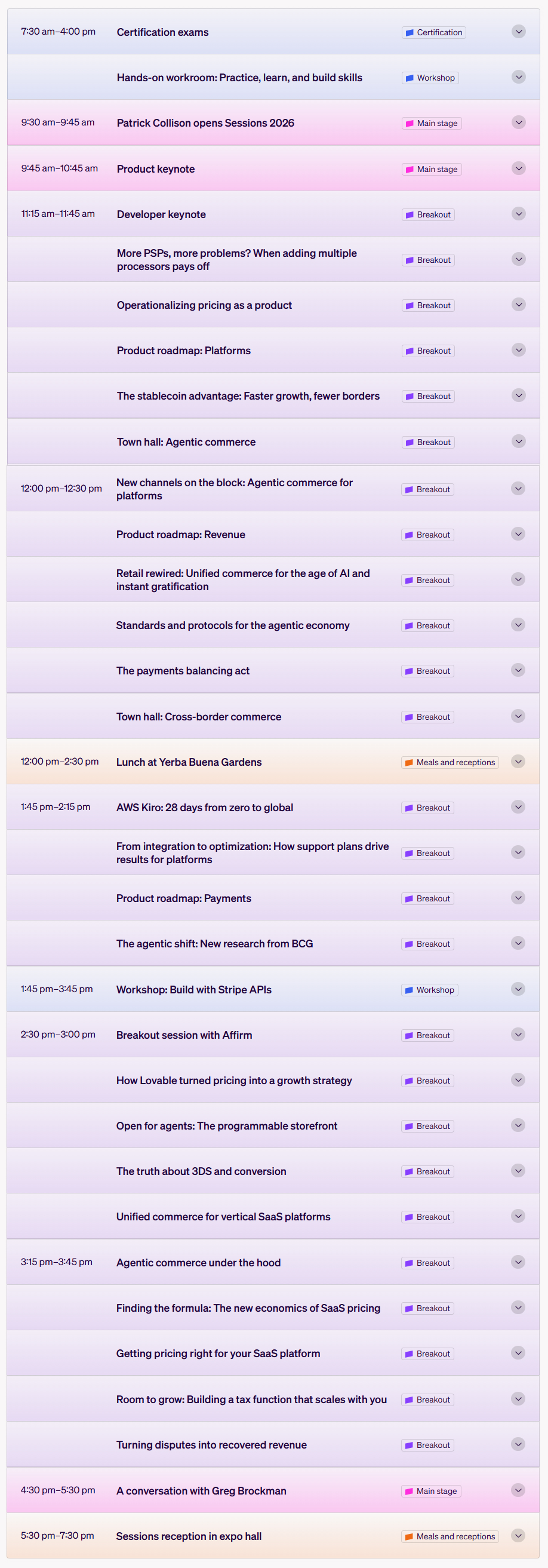Expand The truth about 3DS and conversion chevron
548x1568 pixels.
tap(518, 1171)
